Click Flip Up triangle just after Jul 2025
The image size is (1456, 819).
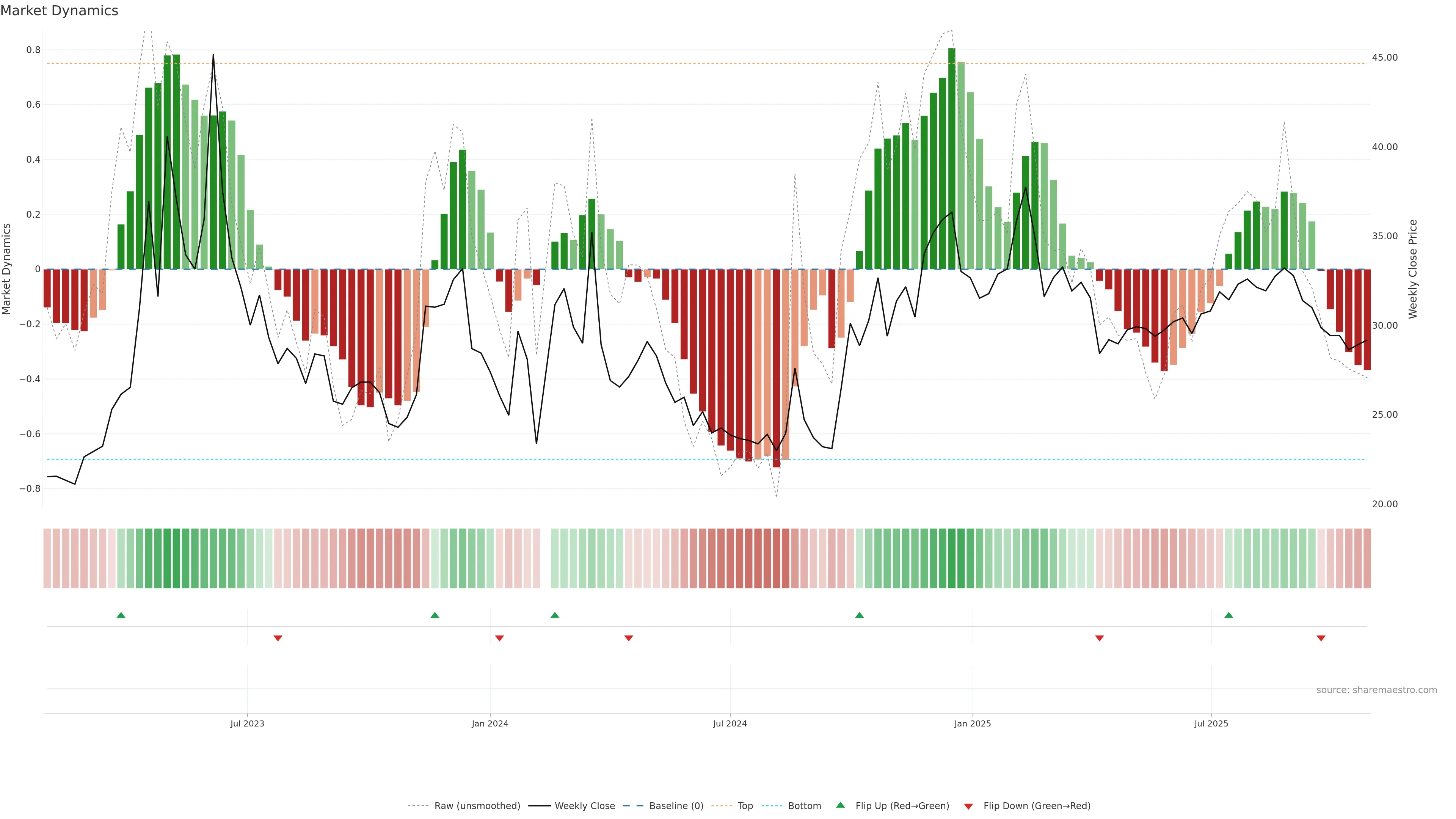1229,615
